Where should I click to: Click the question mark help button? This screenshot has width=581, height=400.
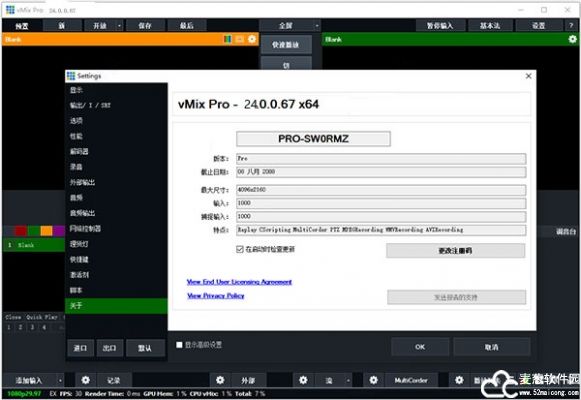point(571,26)
